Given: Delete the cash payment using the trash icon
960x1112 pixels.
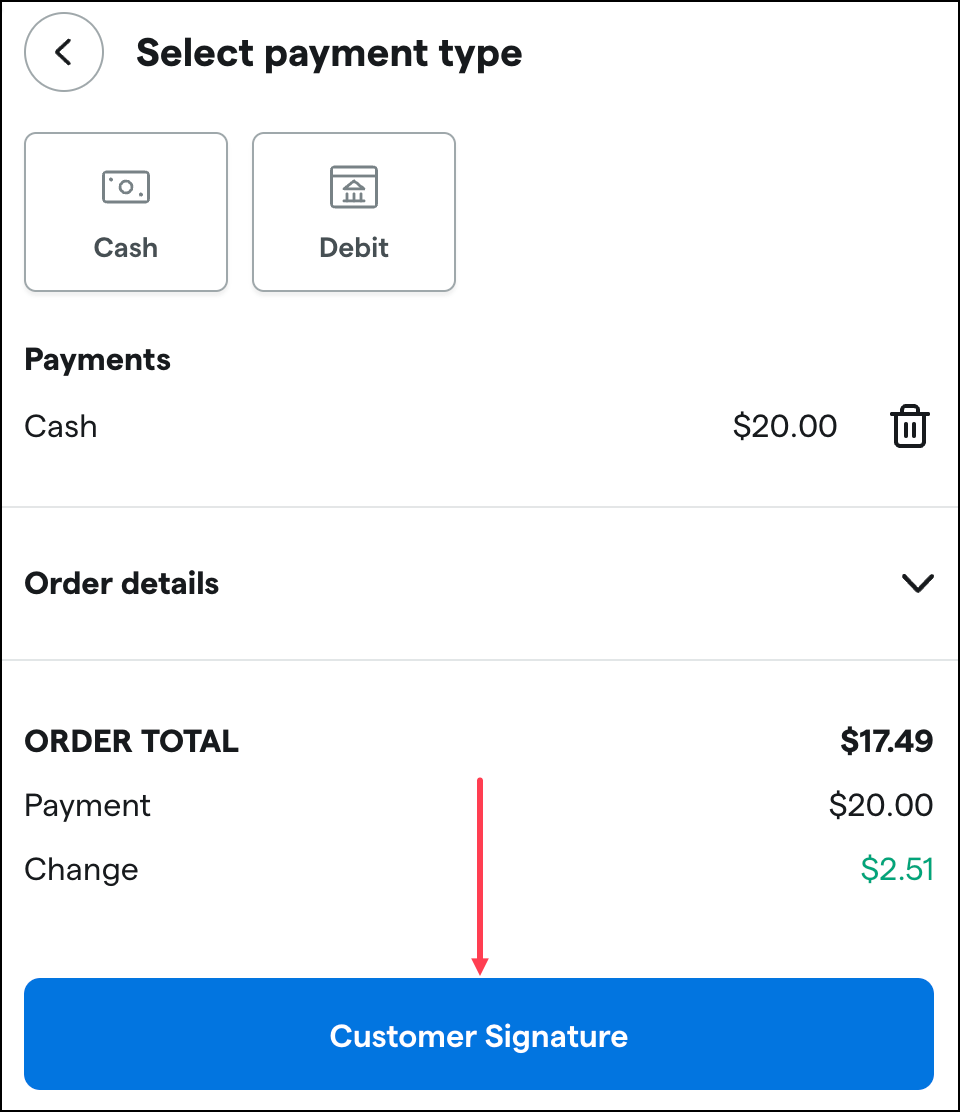Looking at the screenshot, I should [x=909, y=427].
